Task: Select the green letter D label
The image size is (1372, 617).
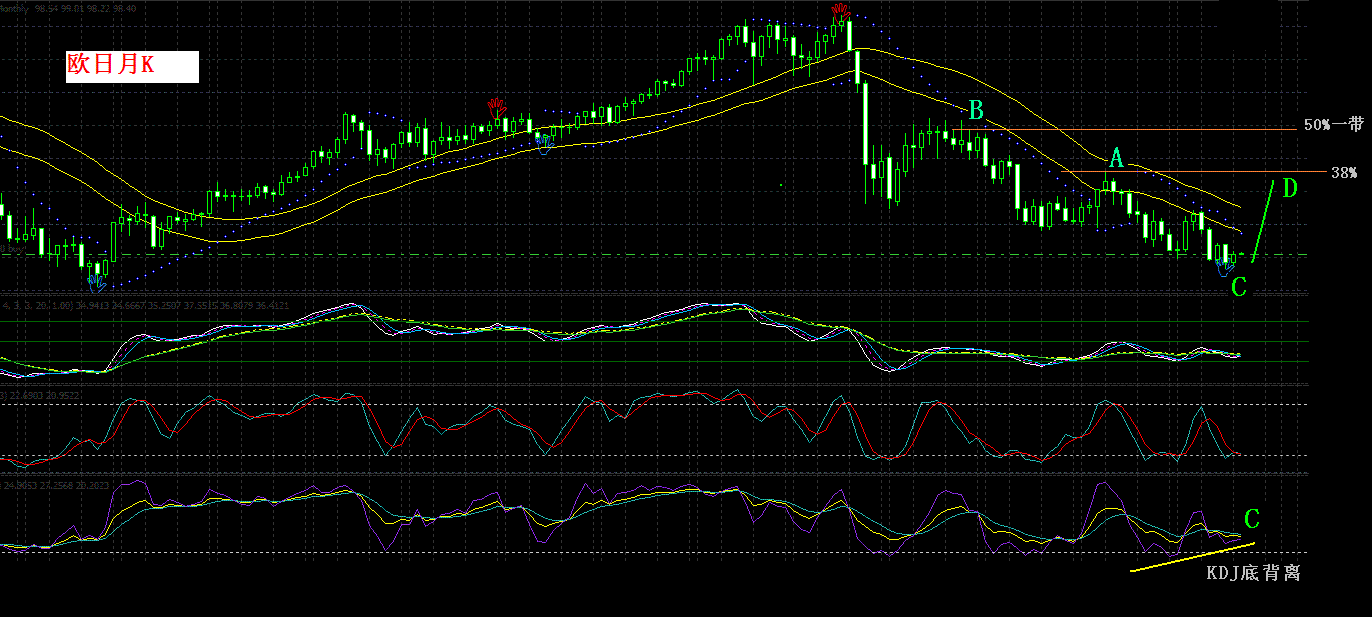Action: (1289, 188)
